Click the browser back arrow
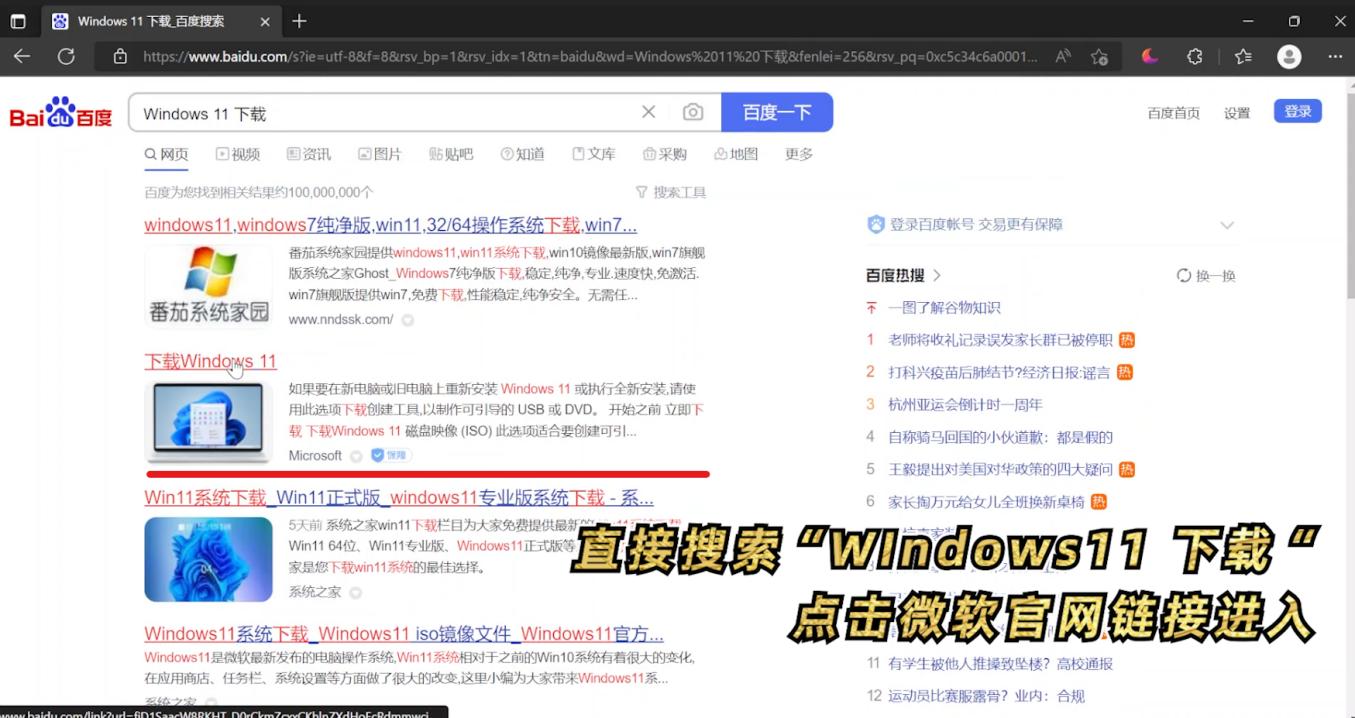Viewport: 1355px width, 718px height. click(x=22, y=56)
